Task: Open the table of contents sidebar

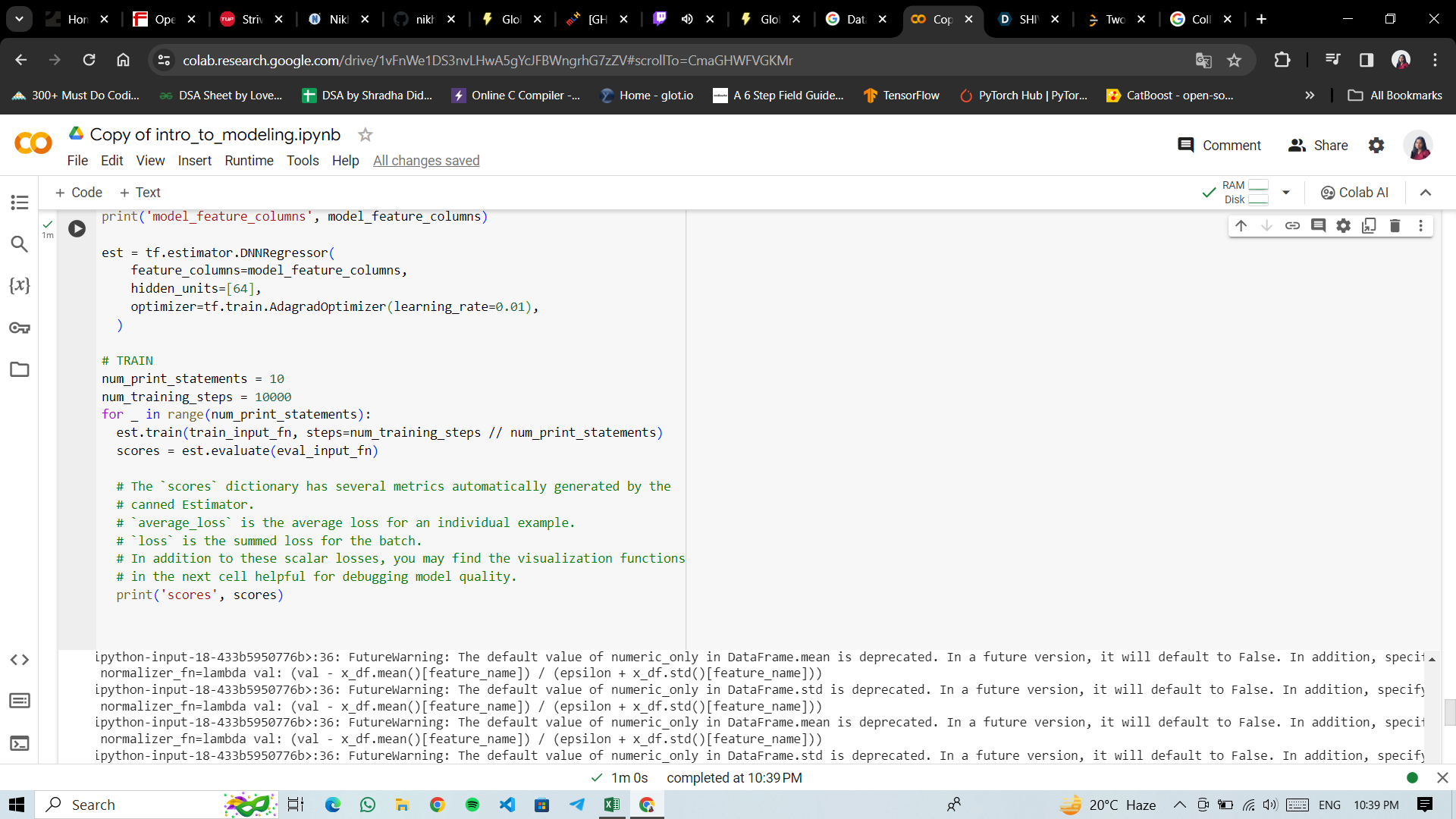Action: (20, 202)
